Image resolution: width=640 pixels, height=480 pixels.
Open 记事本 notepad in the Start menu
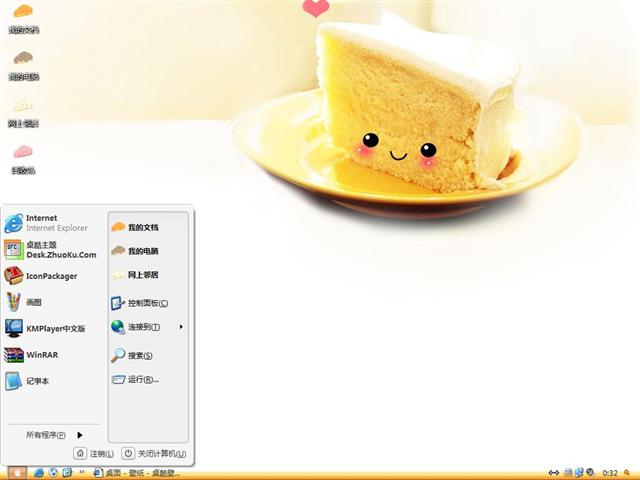[x=51, y=381]
